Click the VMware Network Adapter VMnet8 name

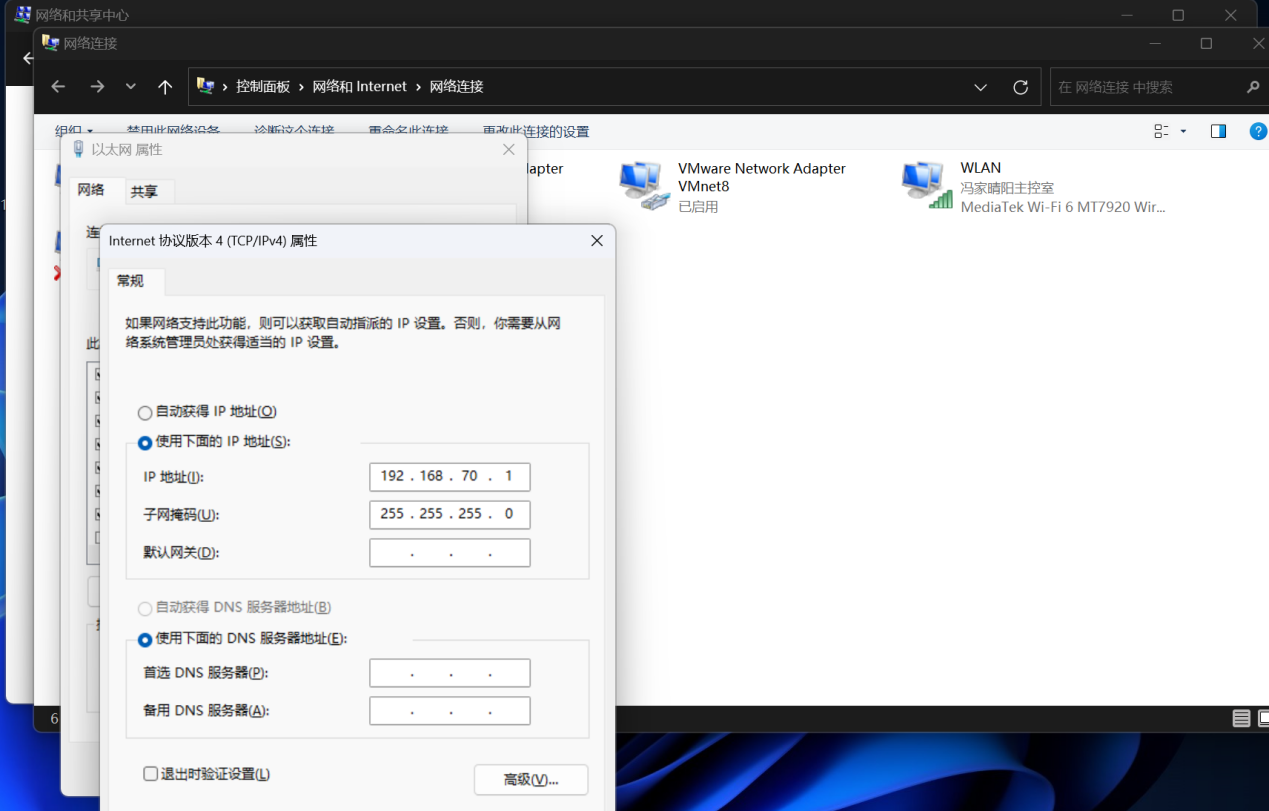pyautogui.click(x=762, y=177)
